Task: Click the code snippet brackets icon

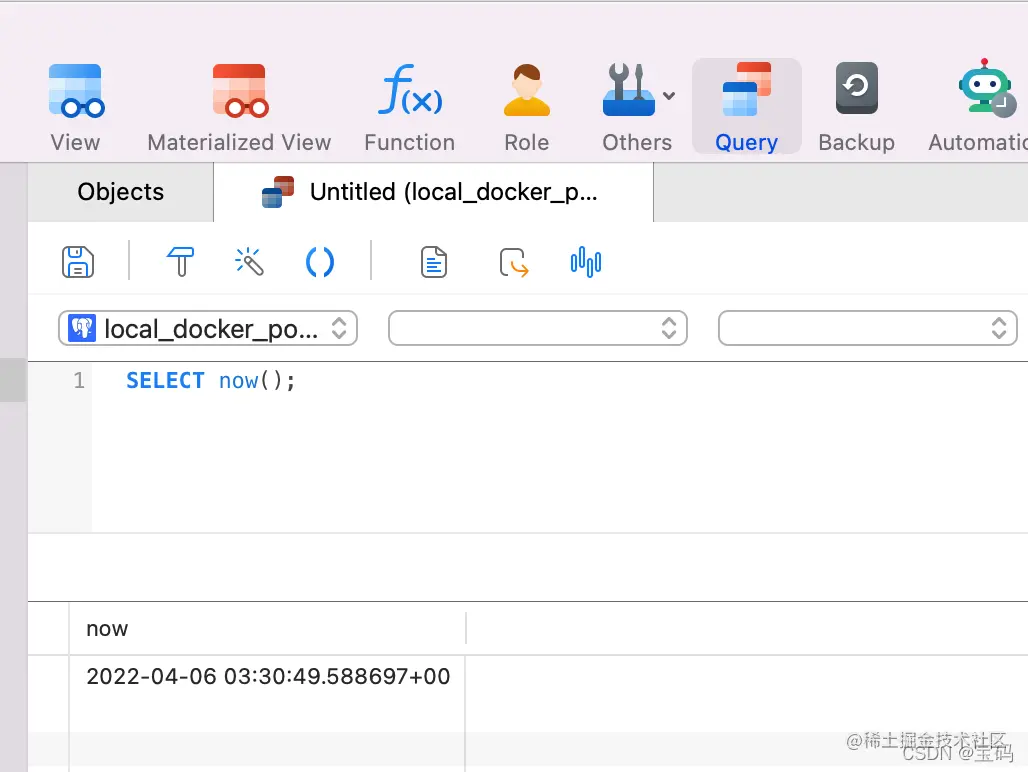Action: tap(320, 261)
